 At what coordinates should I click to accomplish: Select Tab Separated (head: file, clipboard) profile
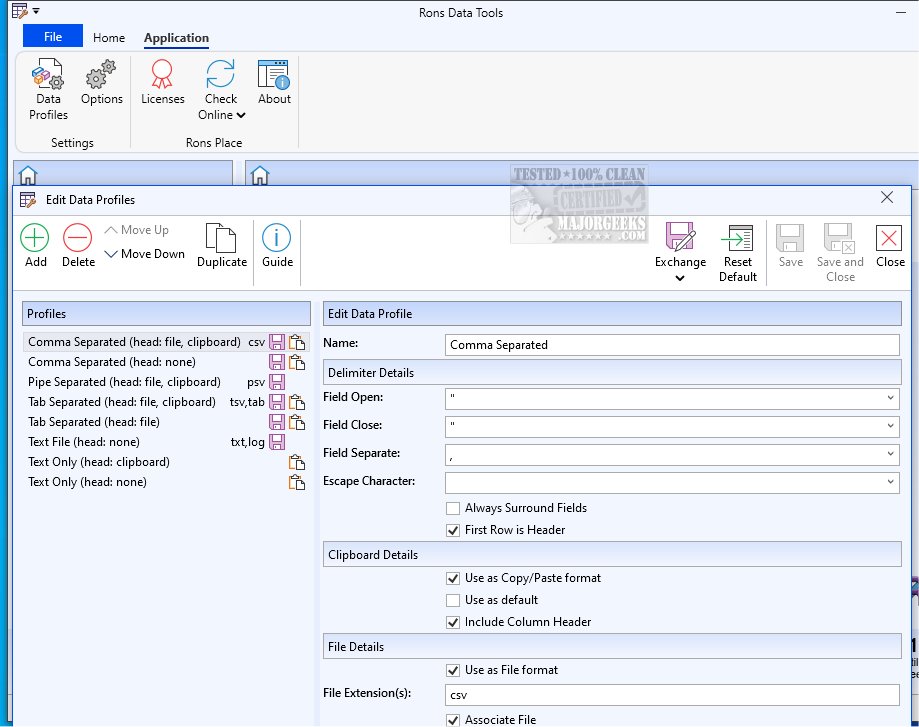click(166, 402)
